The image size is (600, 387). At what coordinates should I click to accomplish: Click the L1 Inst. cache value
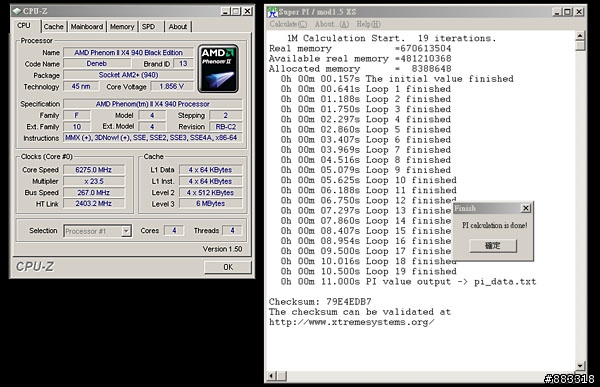coord(210,181)
